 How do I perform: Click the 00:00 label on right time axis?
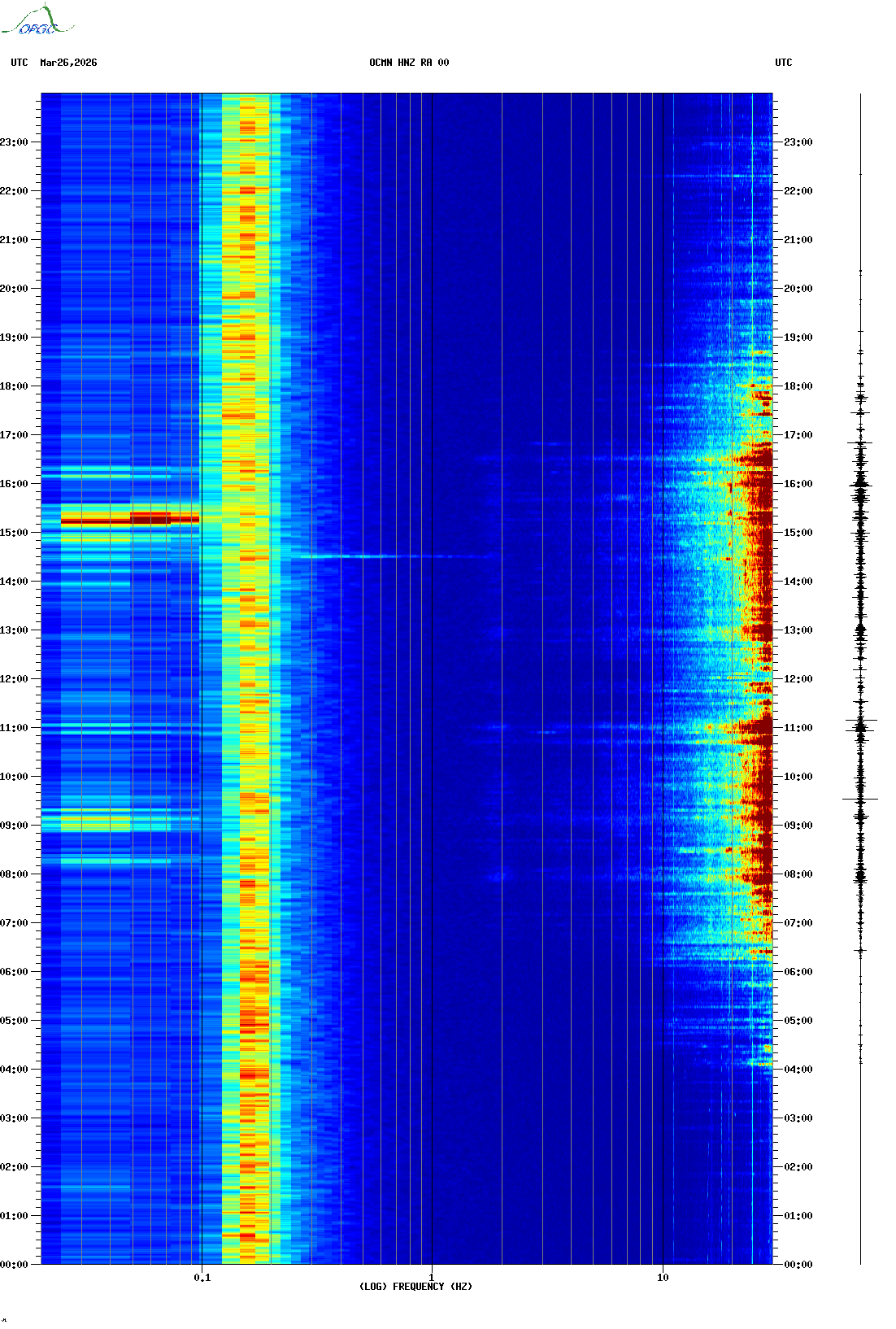coord(798,1265)
